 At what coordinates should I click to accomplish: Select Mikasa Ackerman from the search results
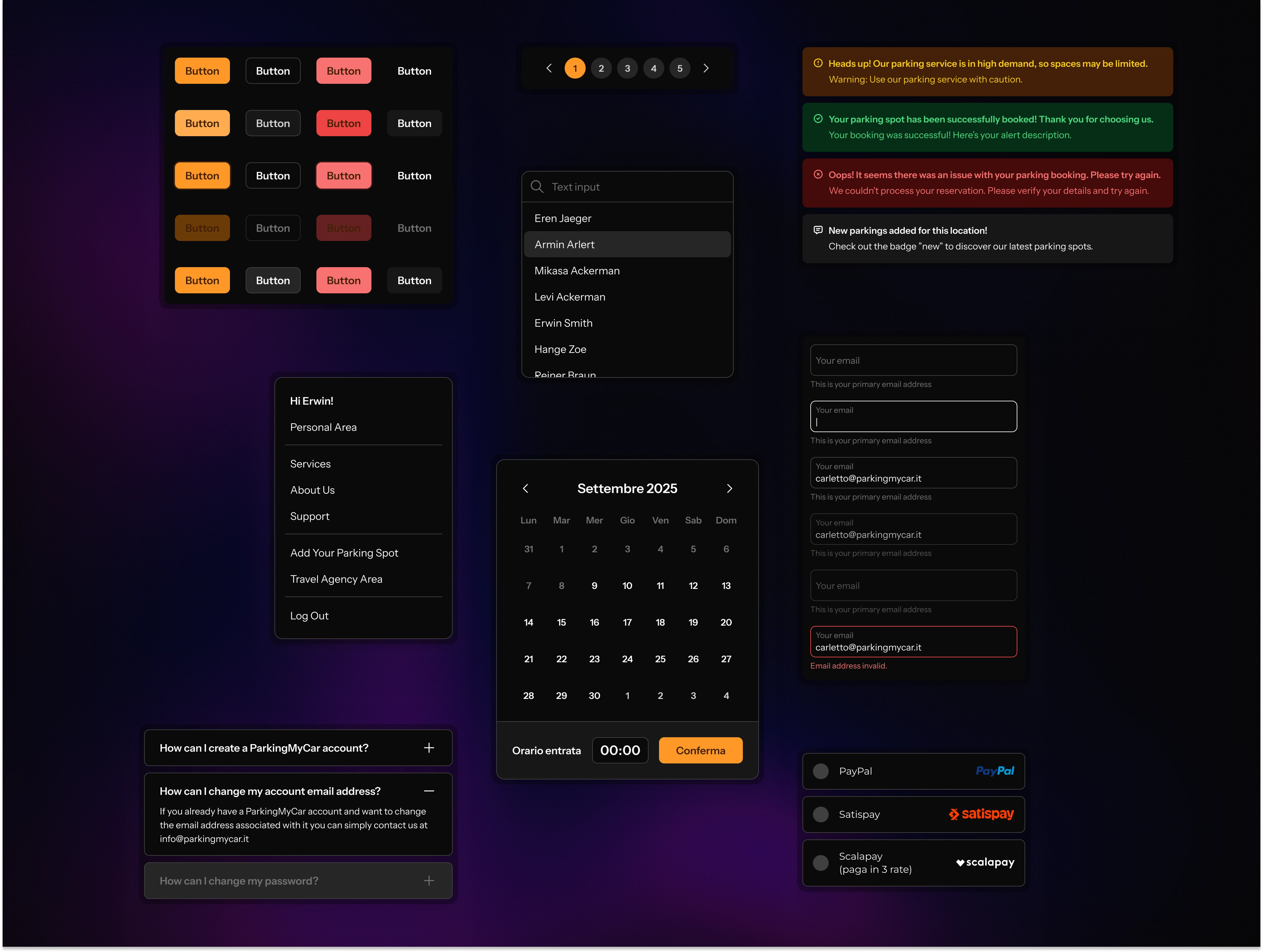click(577, 270)
